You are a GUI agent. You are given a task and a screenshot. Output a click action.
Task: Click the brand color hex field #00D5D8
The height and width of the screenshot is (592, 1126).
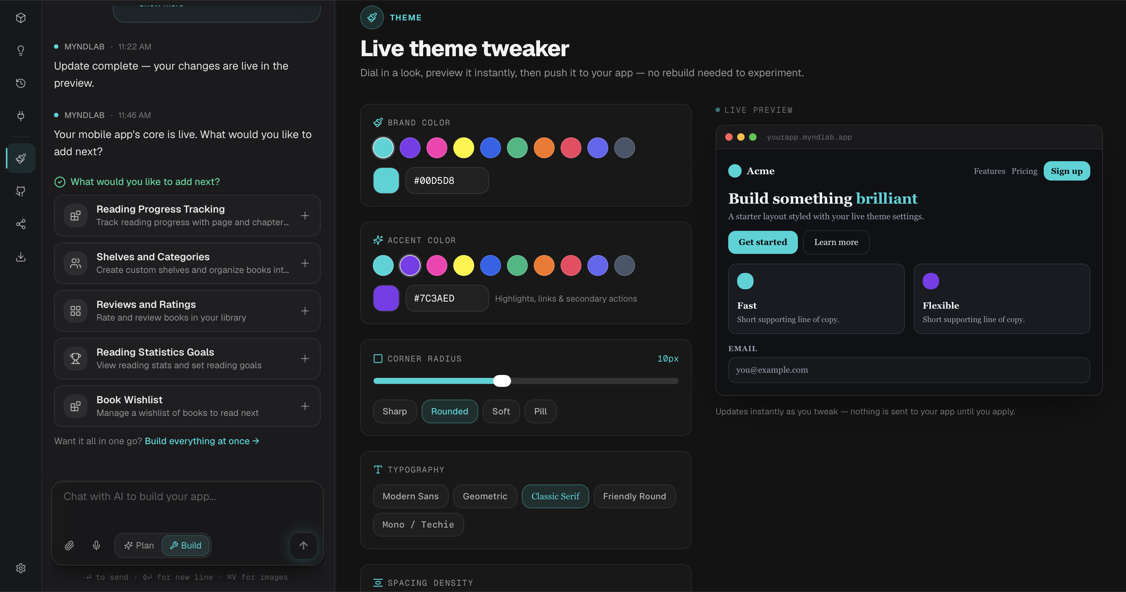click(447, 181)
